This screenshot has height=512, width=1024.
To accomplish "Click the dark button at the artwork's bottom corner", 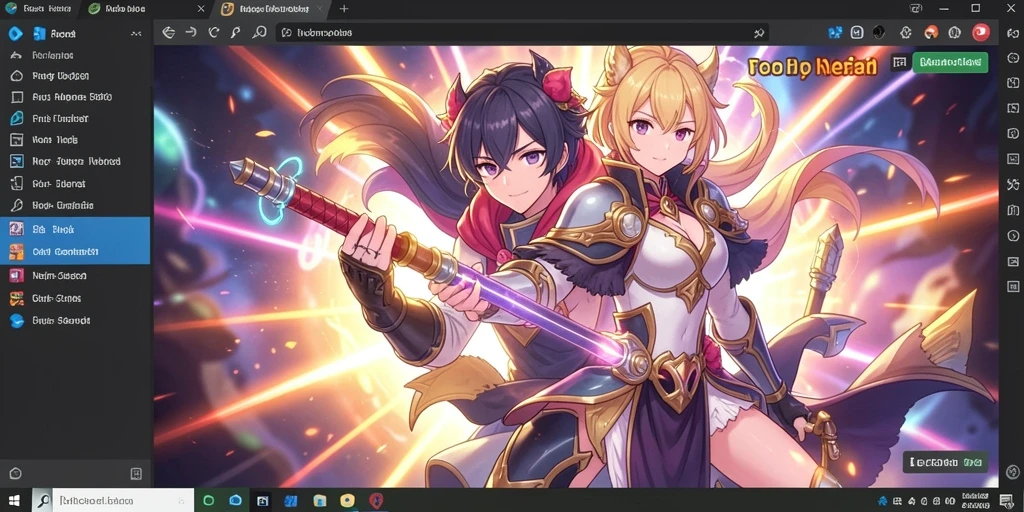I will 945,462.
